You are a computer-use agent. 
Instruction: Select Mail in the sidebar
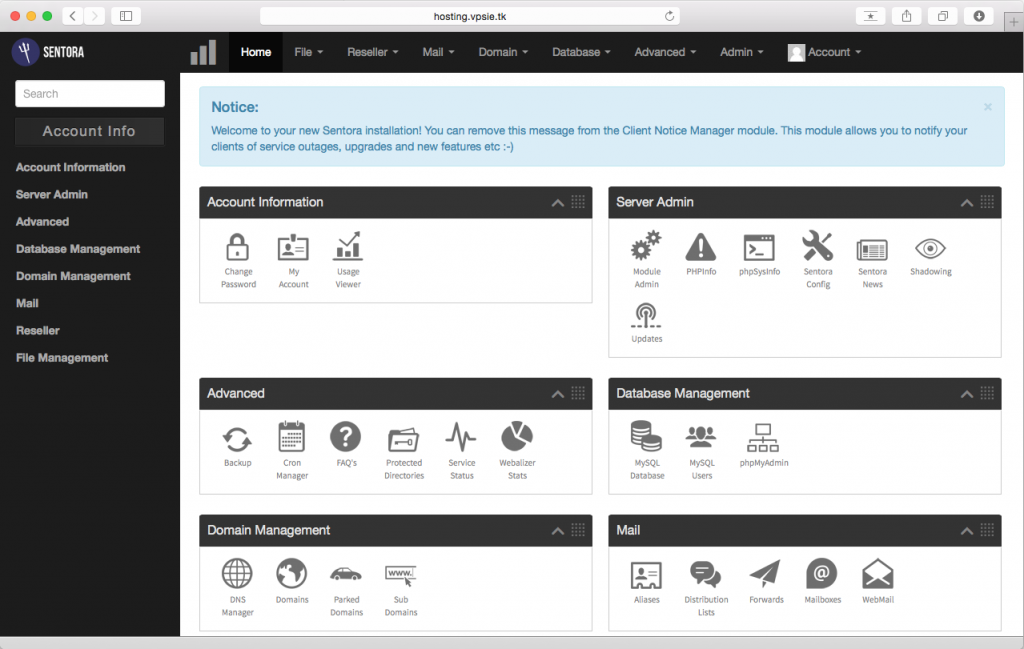pyautogui.click(x=27, y=304)
